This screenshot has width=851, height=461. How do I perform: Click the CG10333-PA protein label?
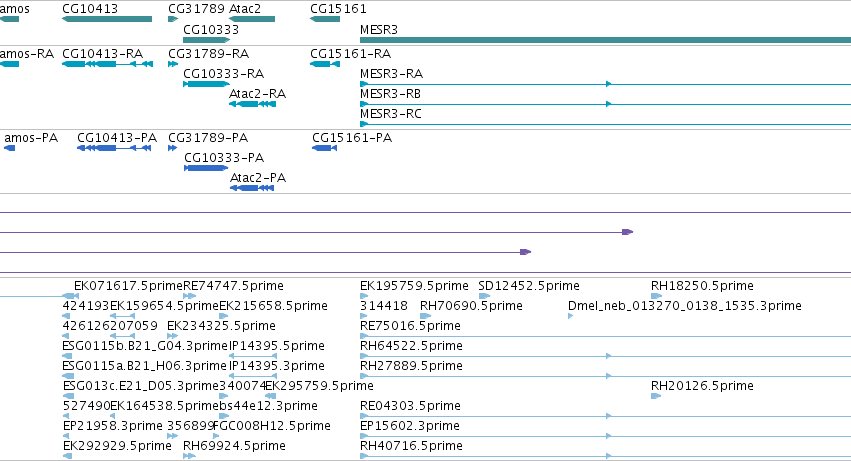[224, 158]
